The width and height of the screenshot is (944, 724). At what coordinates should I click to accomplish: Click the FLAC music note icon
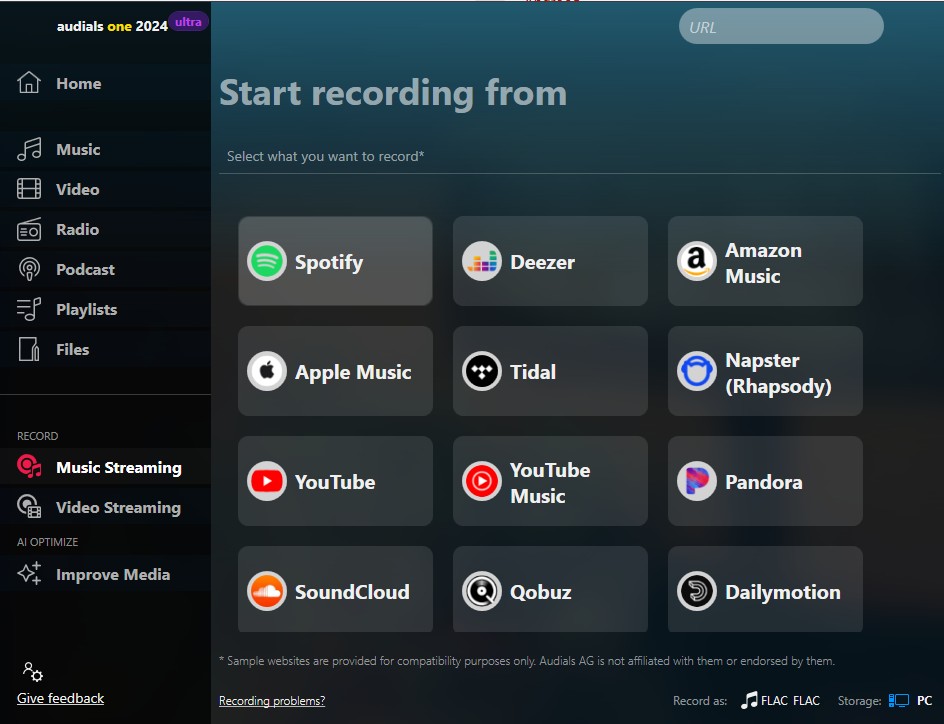(x=749, y=700)
